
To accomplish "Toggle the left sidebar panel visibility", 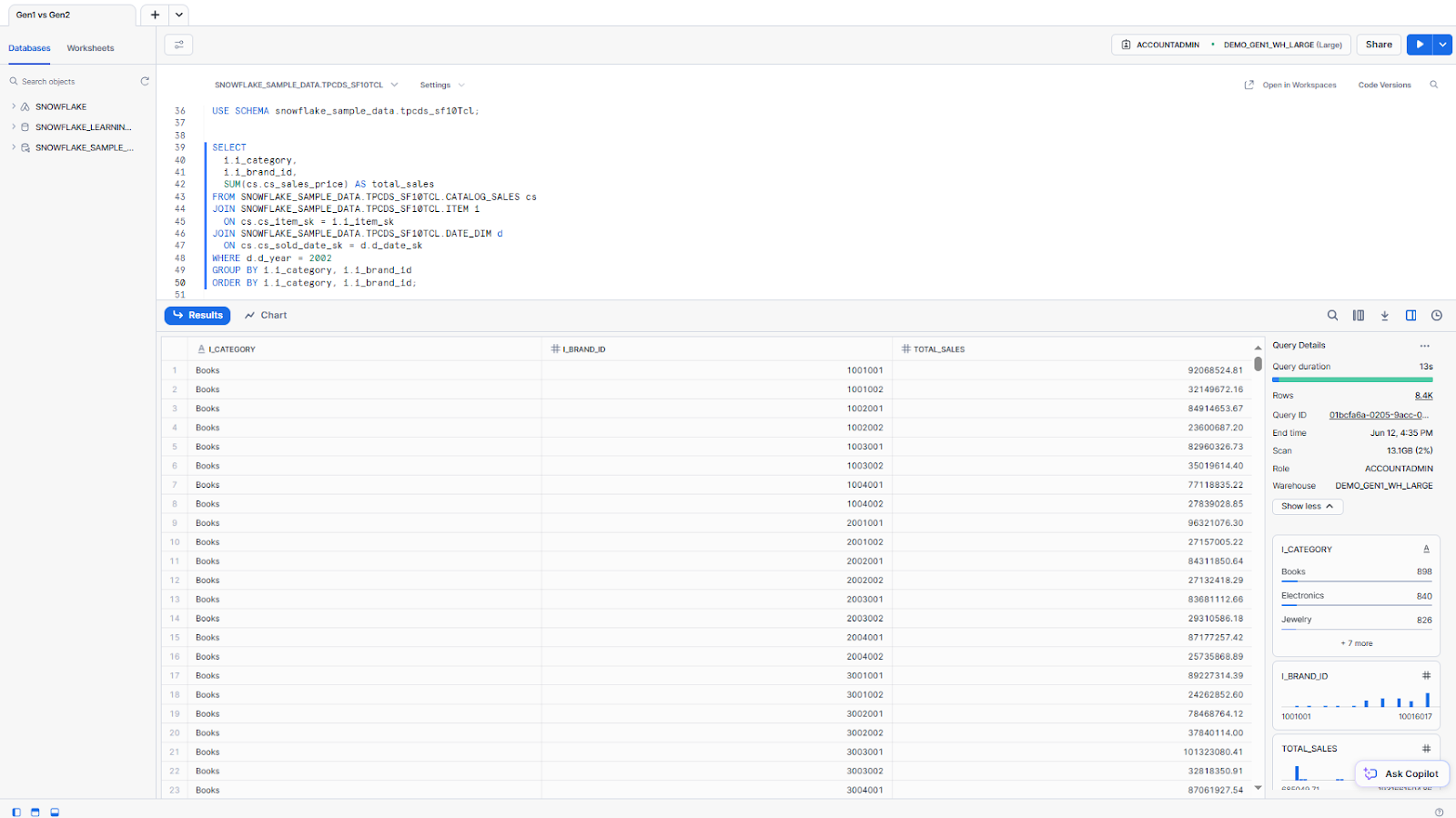I will click(16, 812).
